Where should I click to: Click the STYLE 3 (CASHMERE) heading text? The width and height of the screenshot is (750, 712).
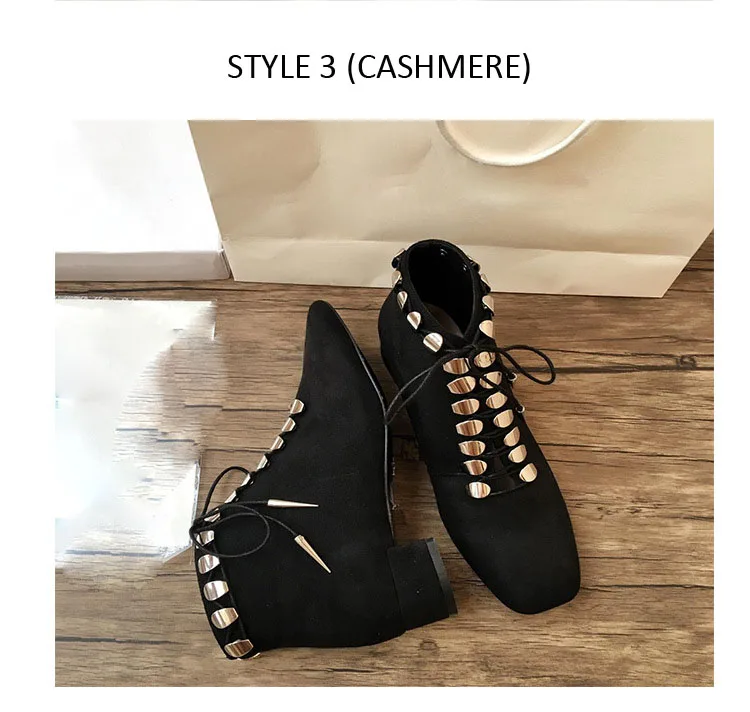coord(378,67)
